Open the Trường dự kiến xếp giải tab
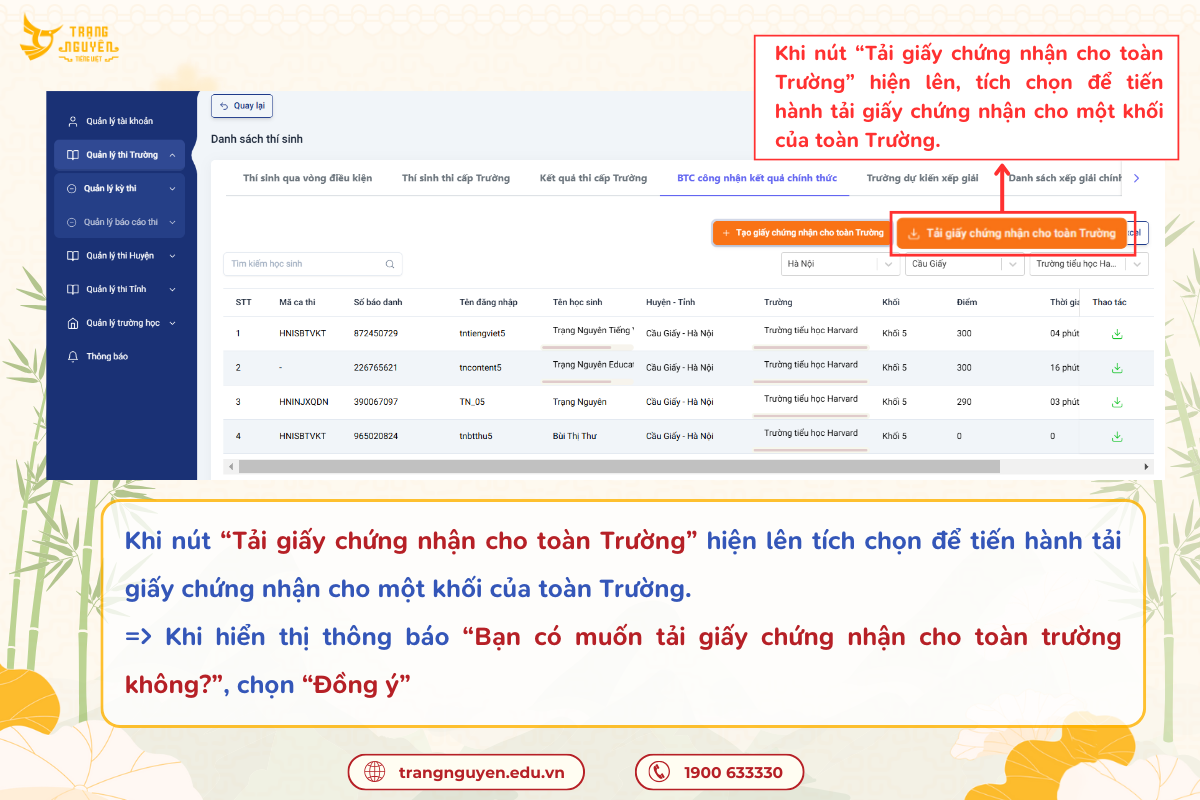Image resolution: width=1200 pixels, height=800 pixels. (x=922, y=178)
